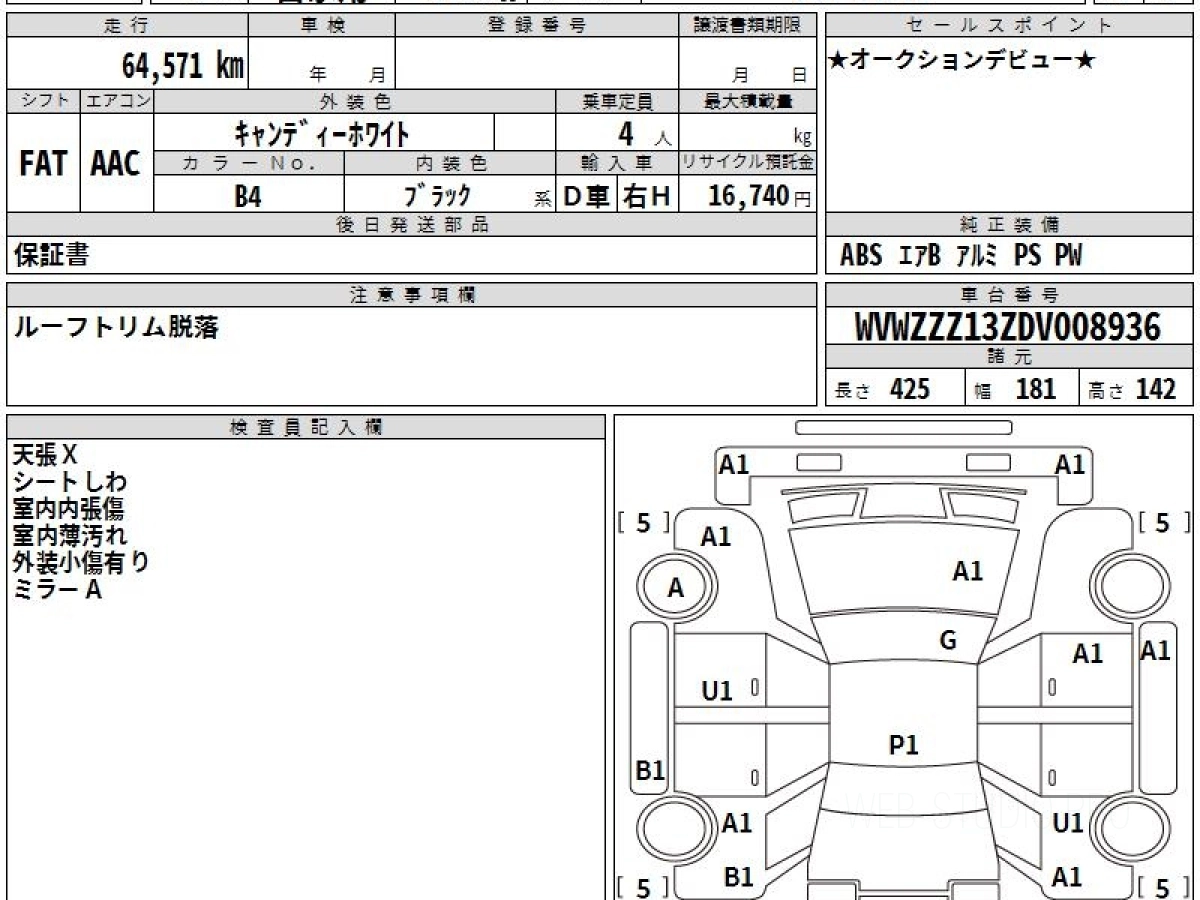The image size is (1200, 900).
Task: Click the P1 mark on the roof
Action: pyautogui.click(x=904, y=744)
